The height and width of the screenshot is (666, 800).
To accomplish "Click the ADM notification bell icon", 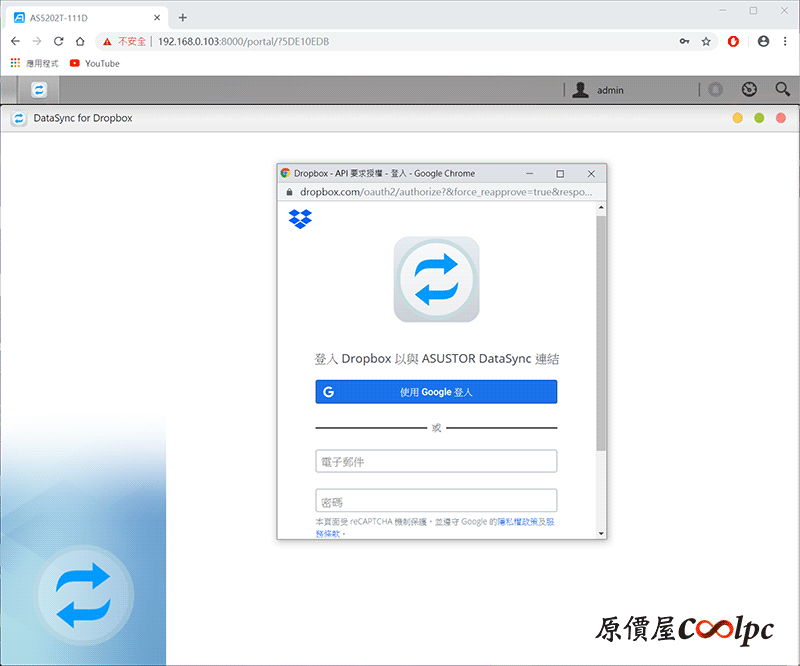I will tap(715, 90).
